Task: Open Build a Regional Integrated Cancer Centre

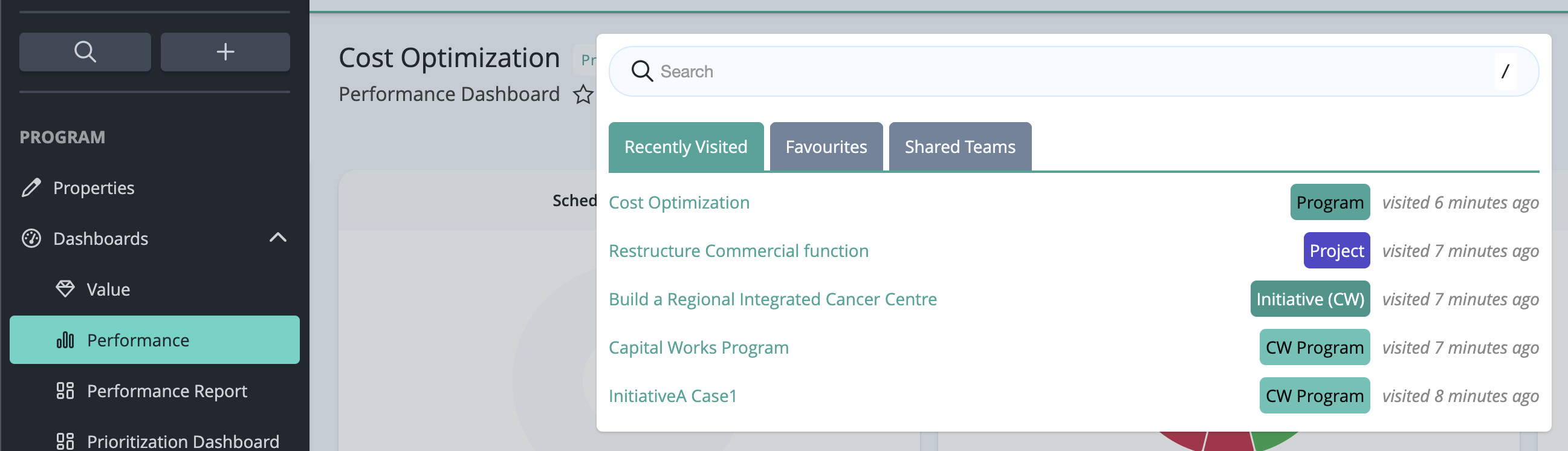Action: 773,299
